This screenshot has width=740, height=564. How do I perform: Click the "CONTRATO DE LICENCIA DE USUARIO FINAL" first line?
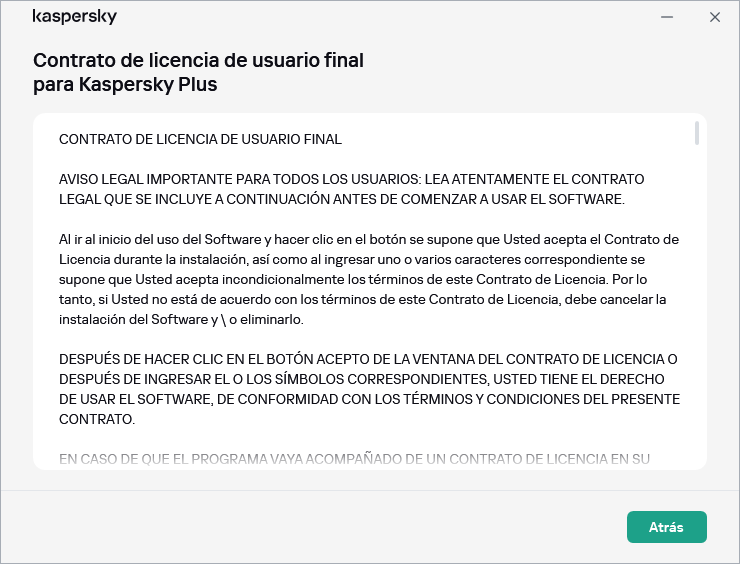click(x=200, y=139)
